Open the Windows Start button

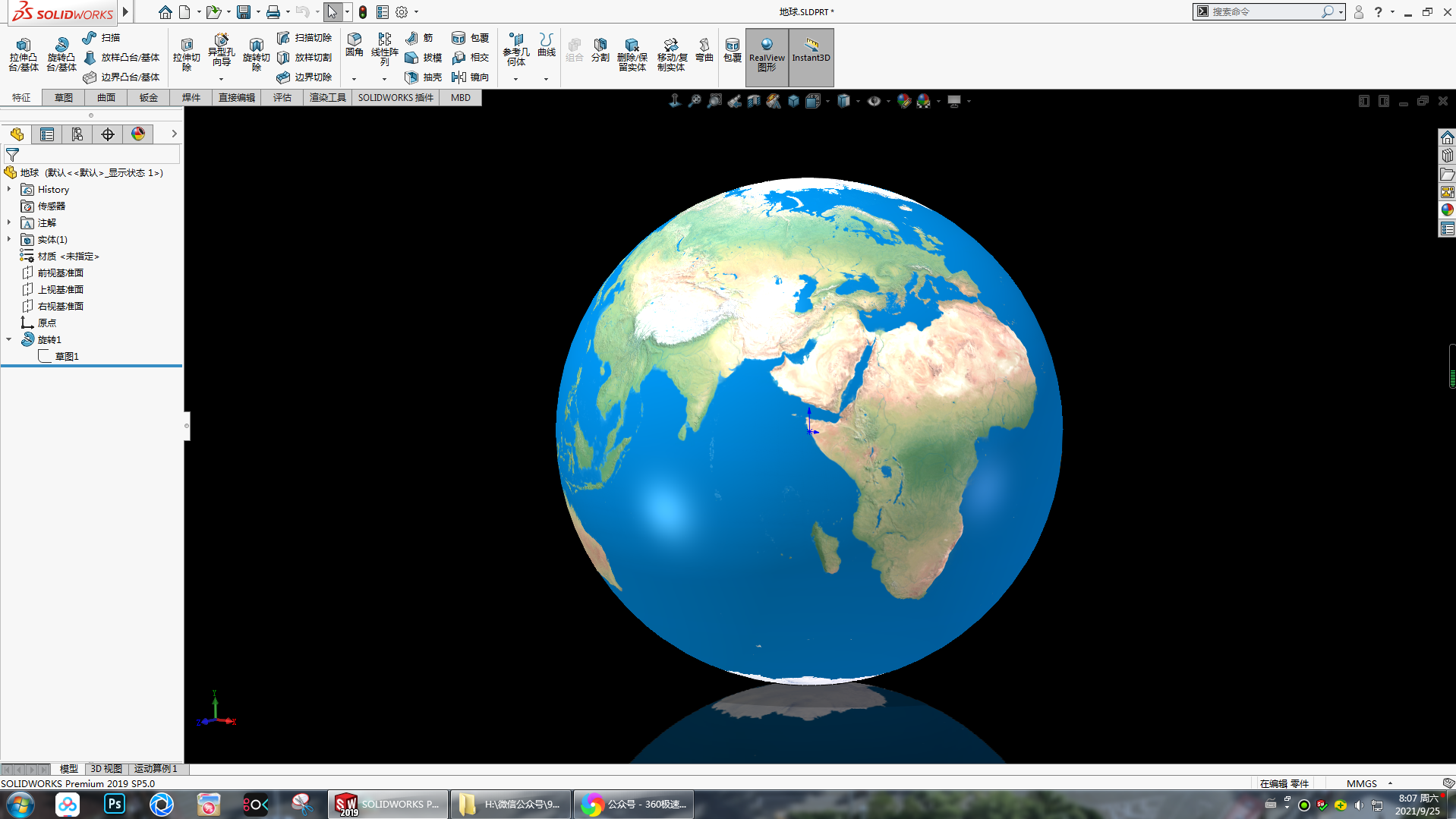pyautogui.click(x=20, y=805)
